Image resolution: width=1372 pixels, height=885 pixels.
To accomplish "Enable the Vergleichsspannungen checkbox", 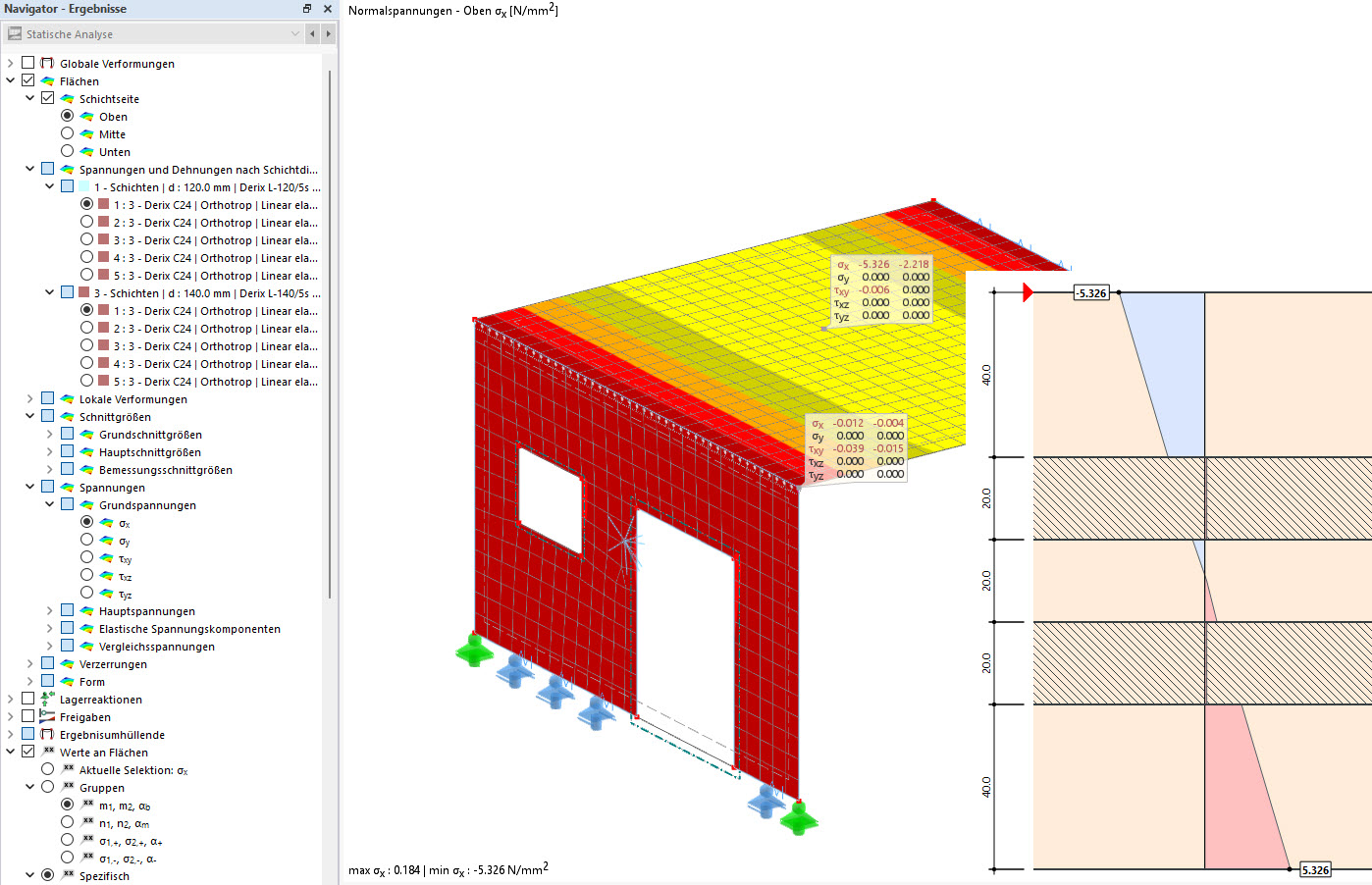I will click(x=67, y=646).
